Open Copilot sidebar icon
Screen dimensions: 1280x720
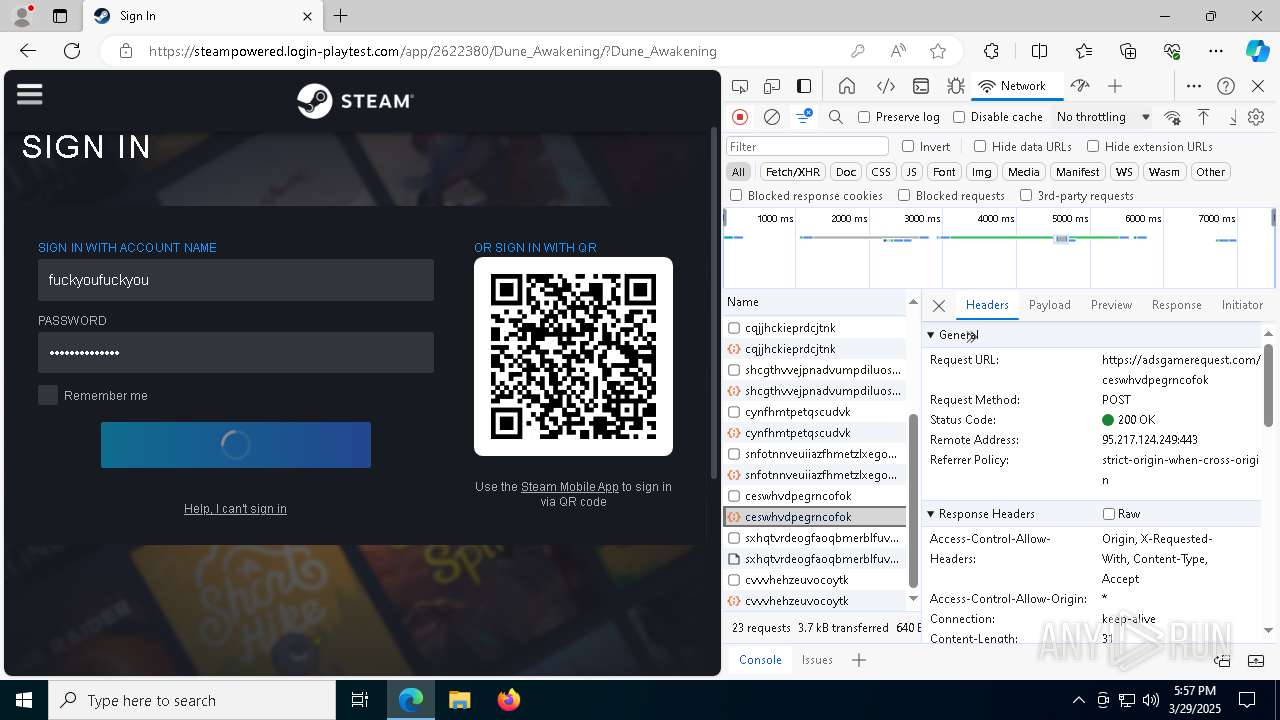1257,51
